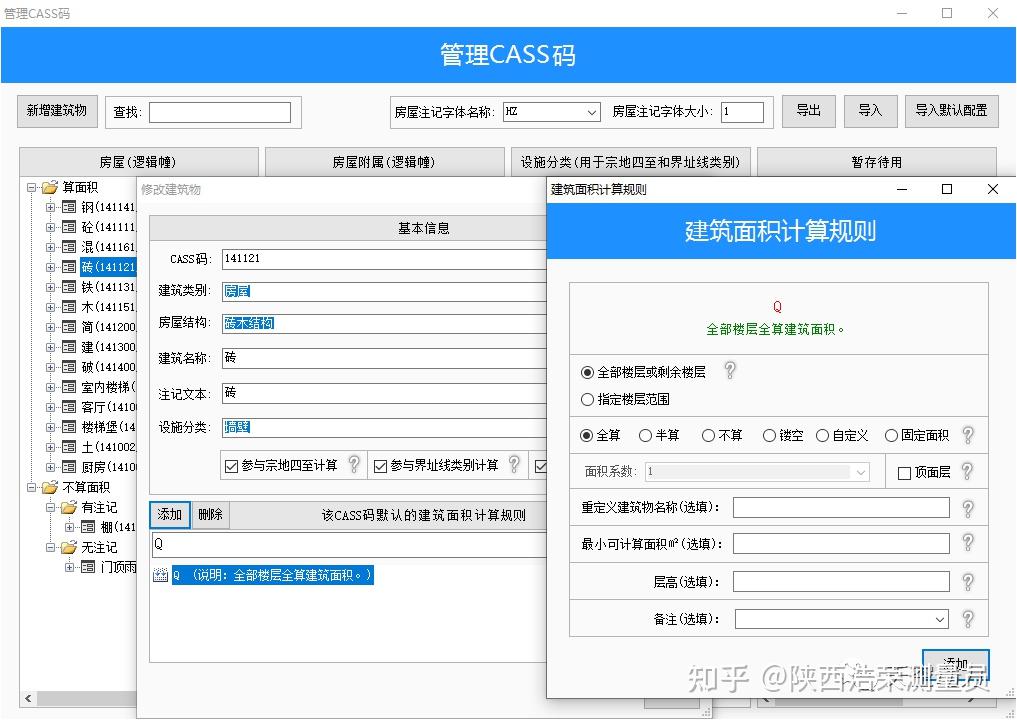Select the 镂空 radio option
Screen dimensions: 1017x720
coord(769,435)
